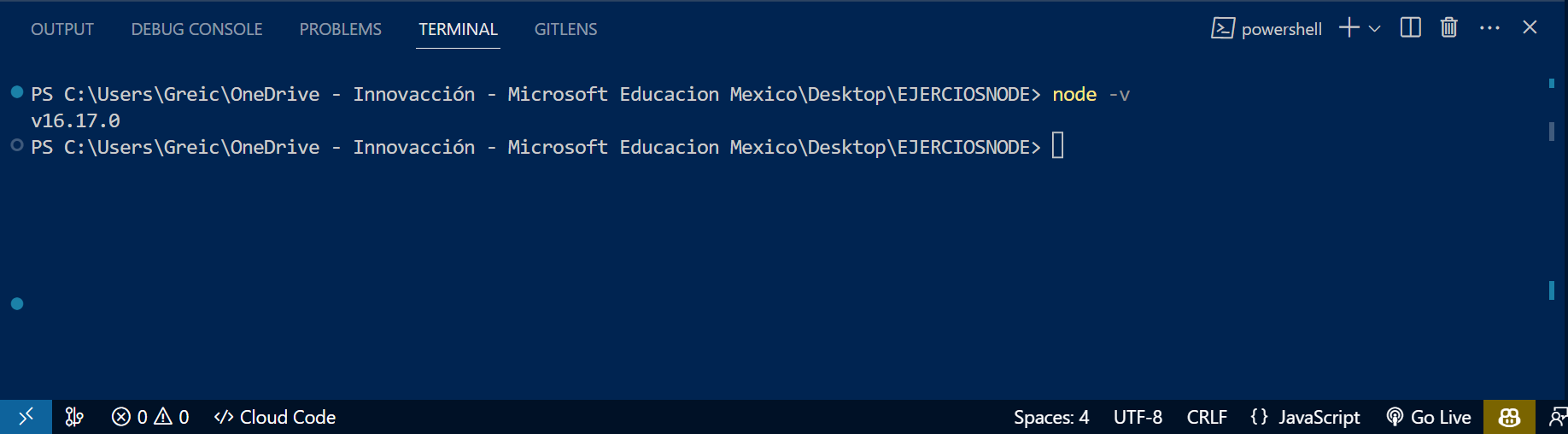Viewport: 1568px width, 434px height.
Task: Add a new terminal with plus icon
Action: [1349, 28]
